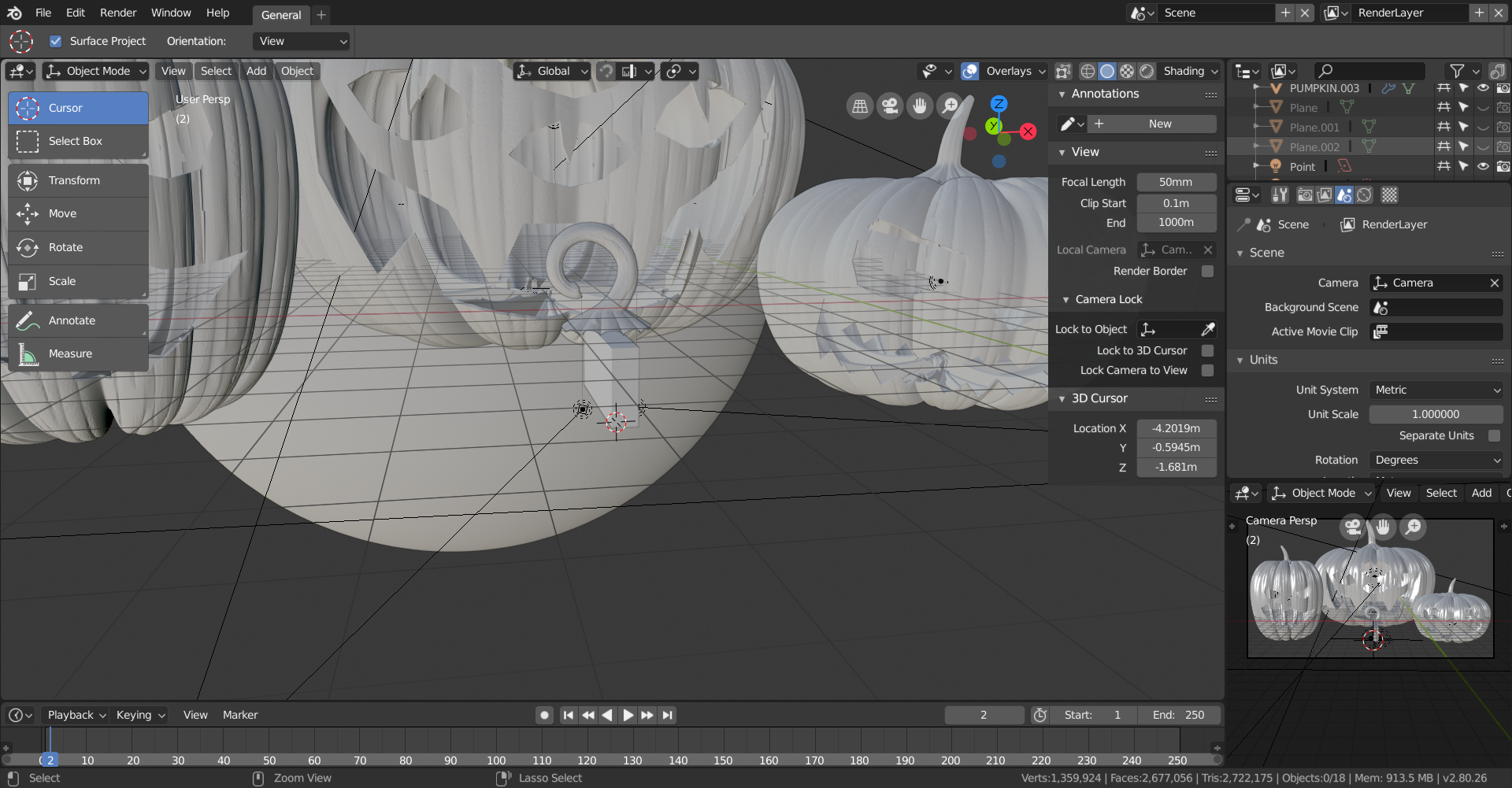Viewport: 1512px width, 788px height.
Task: Open the Orientation View dropdown
Action: pos(302,41)
